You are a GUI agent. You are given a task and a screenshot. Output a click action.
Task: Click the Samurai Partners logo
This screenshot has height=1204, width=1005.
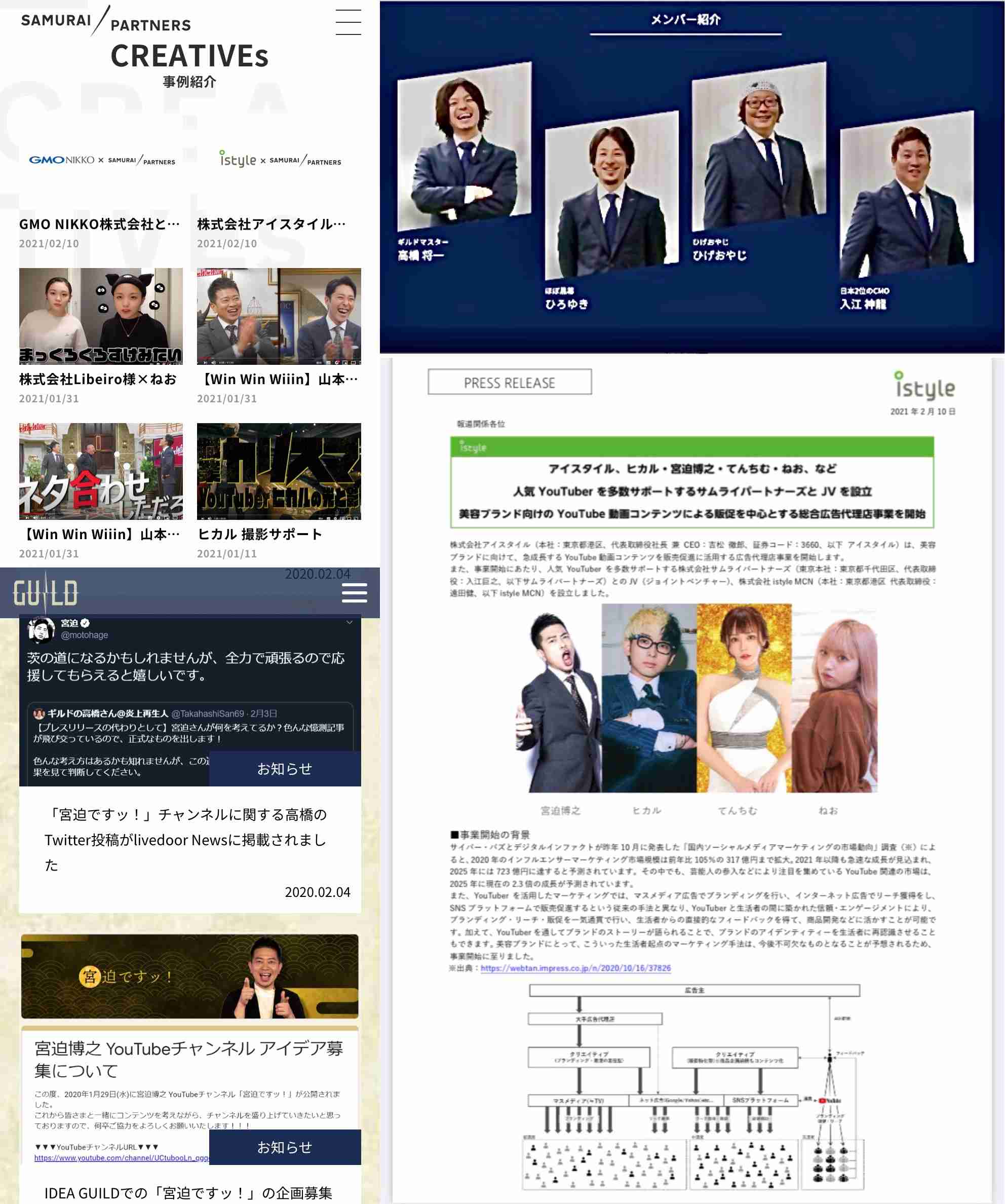point(106,21)
